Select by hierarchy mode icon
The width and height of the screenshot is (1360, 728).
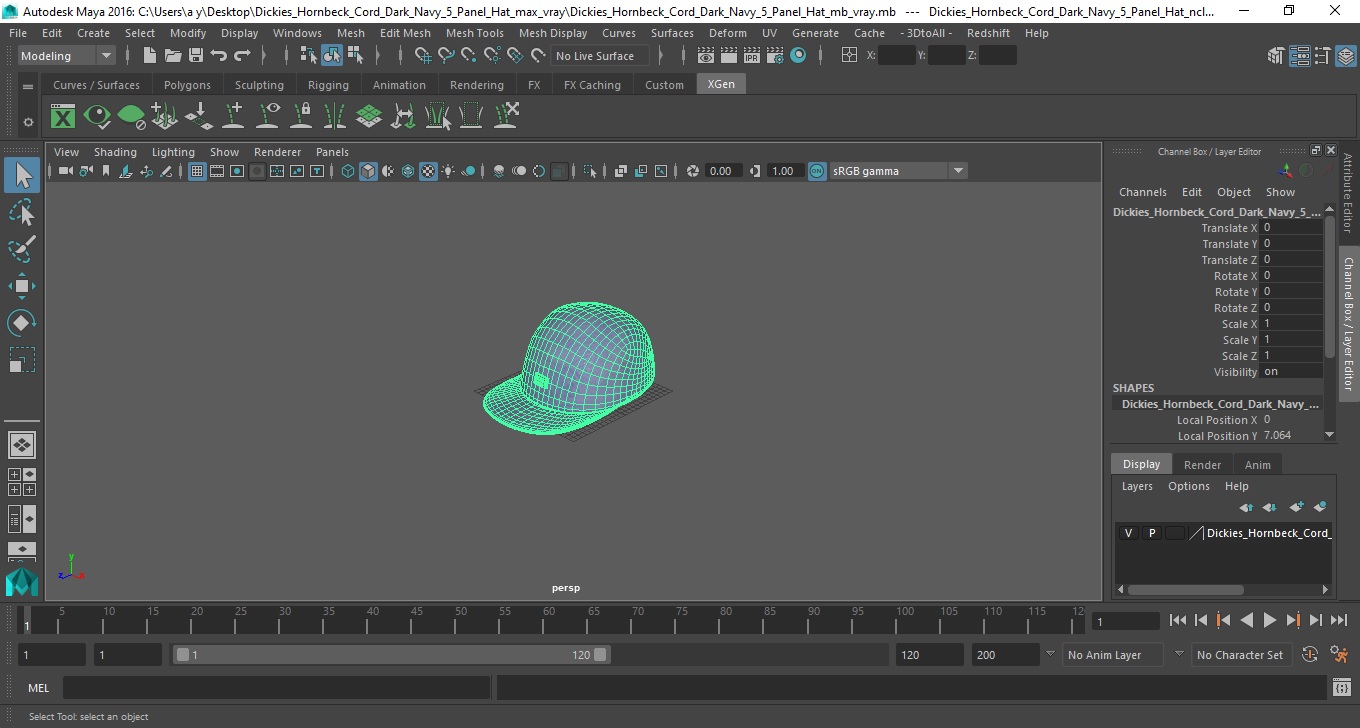point(309,56)
